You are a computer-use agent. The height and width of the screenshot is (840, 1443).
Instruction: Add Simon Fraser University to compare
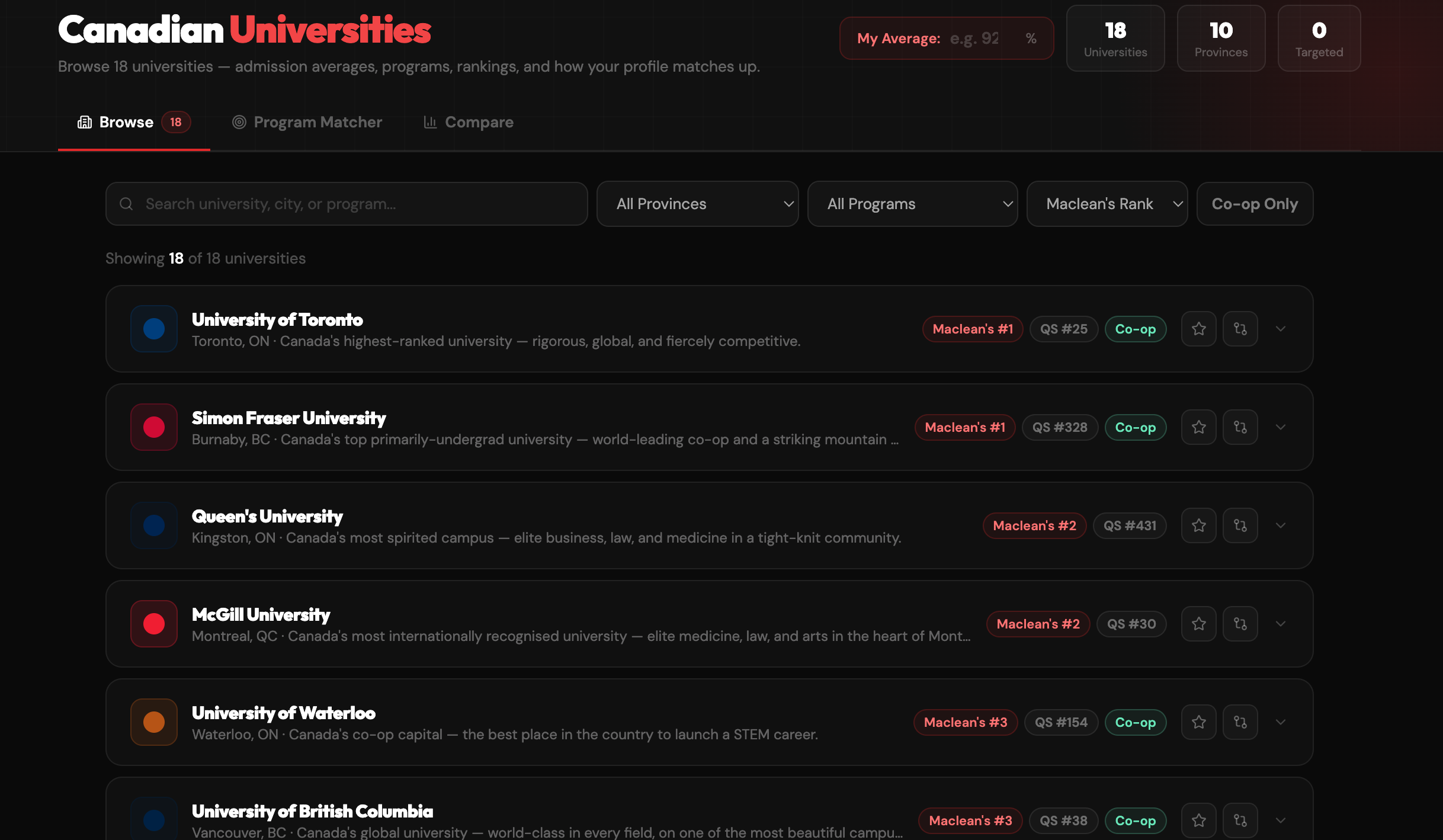[x=1240, y=427]
